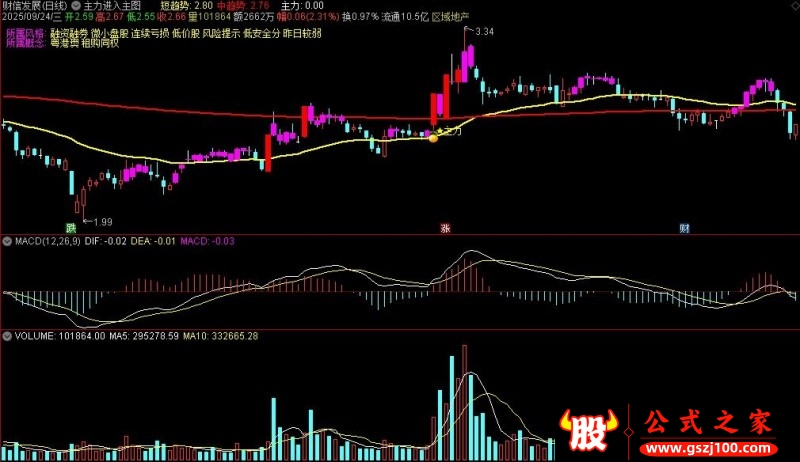This screenshot has height=462, width=800.
Task: Select the 主力进入主图 indicator name
Action: click(x=112, y=5)
